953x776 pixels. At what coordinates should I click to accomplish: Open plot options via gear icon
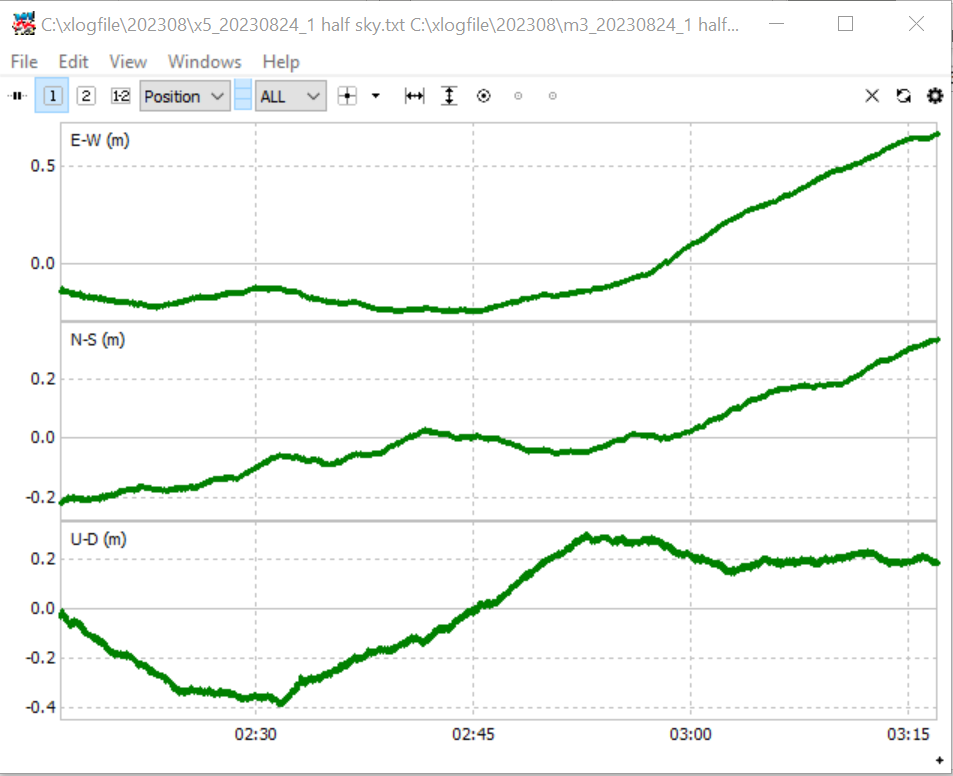click(935, 96)
